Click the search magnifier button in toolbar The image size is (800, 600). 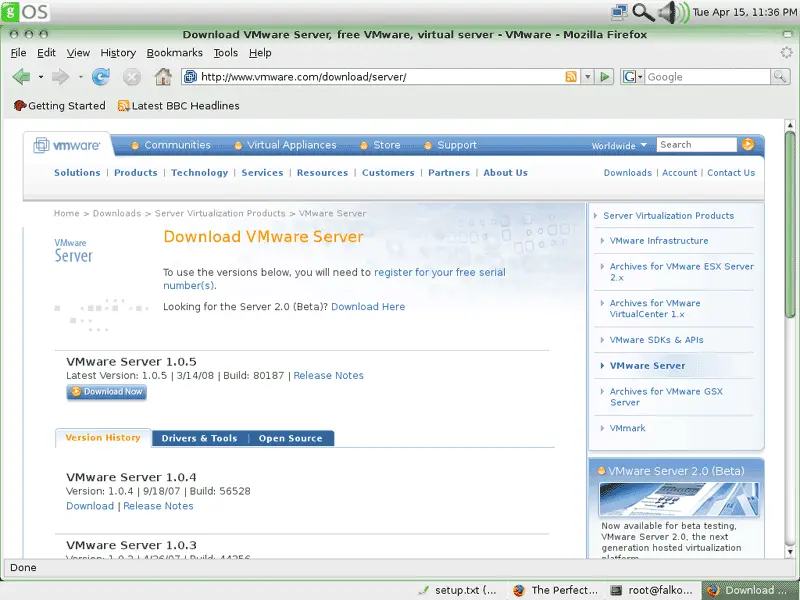pos(780,77)
